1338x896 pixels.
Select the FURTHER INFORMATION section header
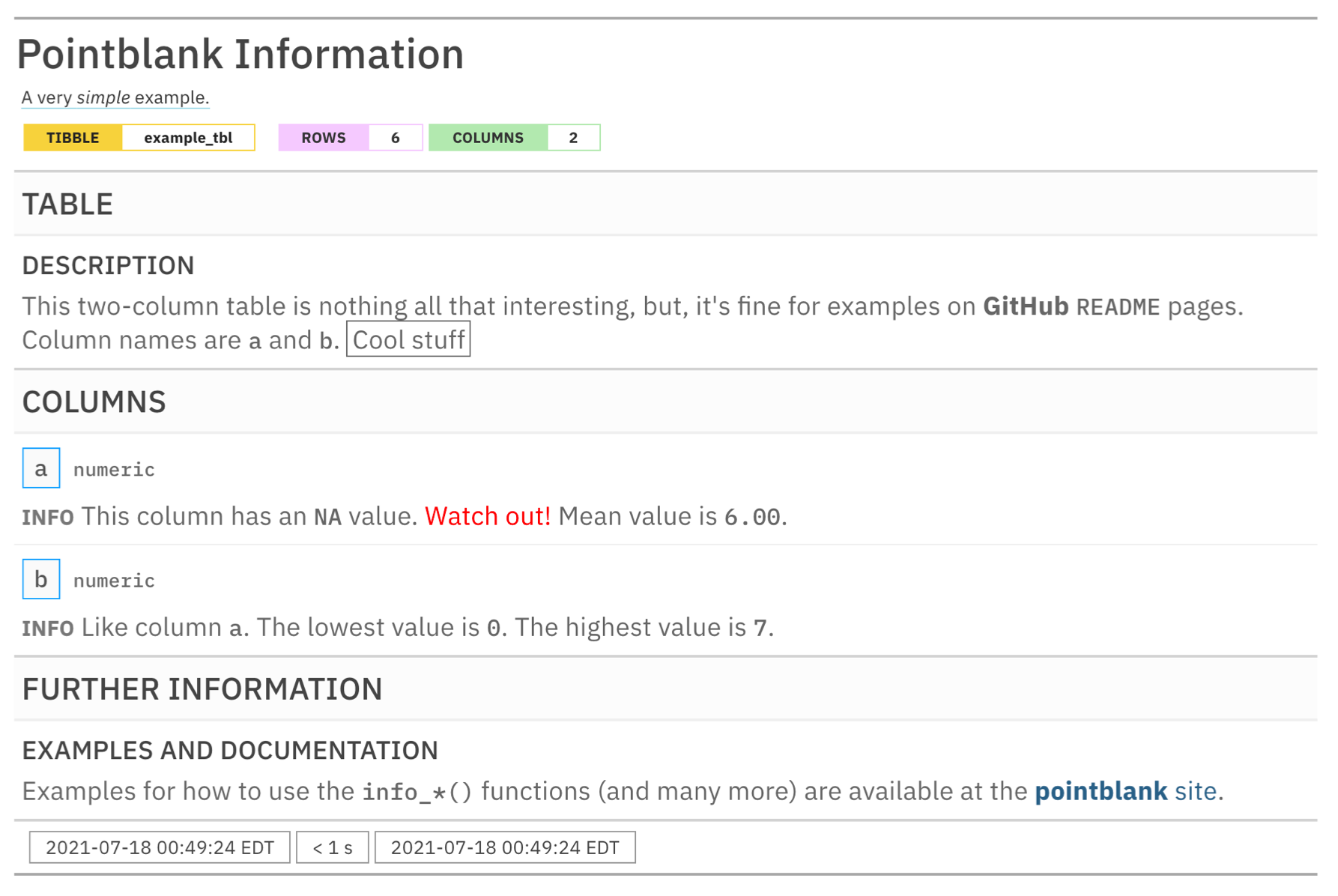(202, 689)
